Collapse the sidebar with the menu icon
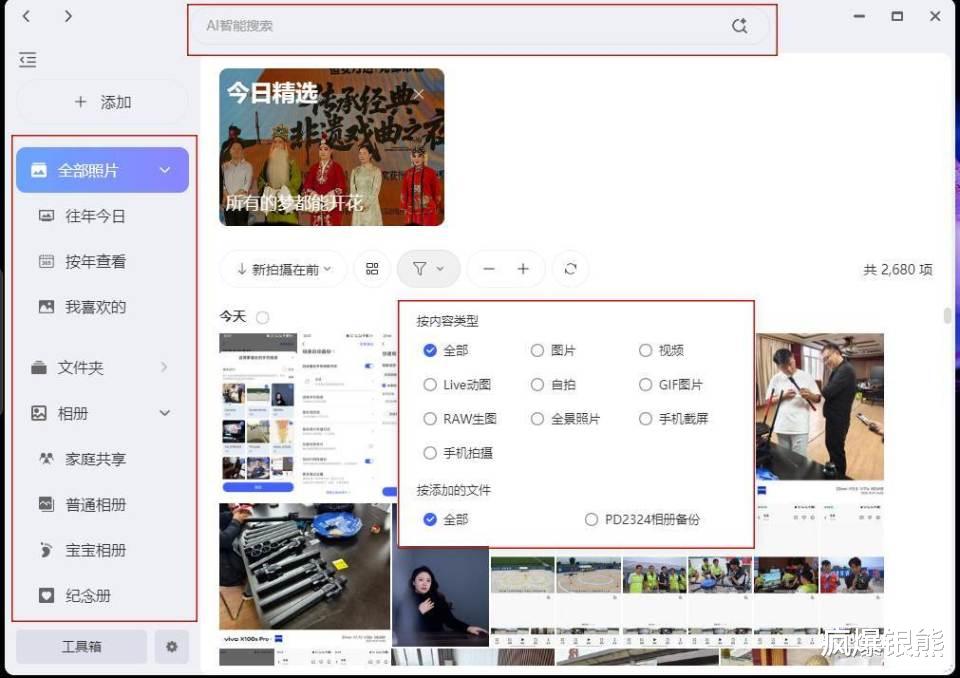 28,59
